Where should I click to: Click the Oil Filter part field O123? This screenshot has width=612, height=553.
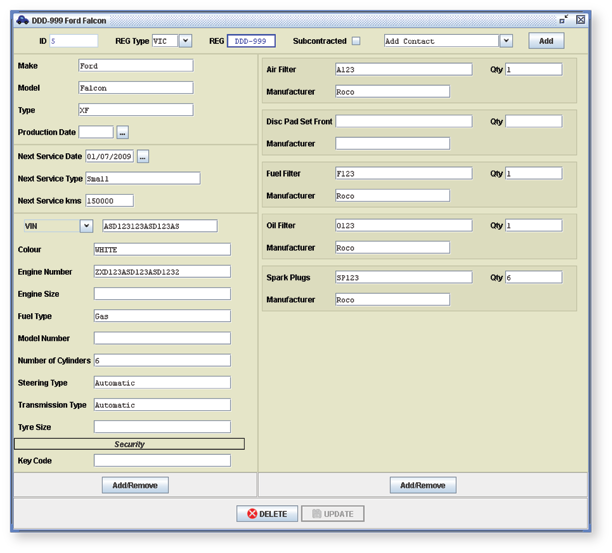tap(404, 225)
